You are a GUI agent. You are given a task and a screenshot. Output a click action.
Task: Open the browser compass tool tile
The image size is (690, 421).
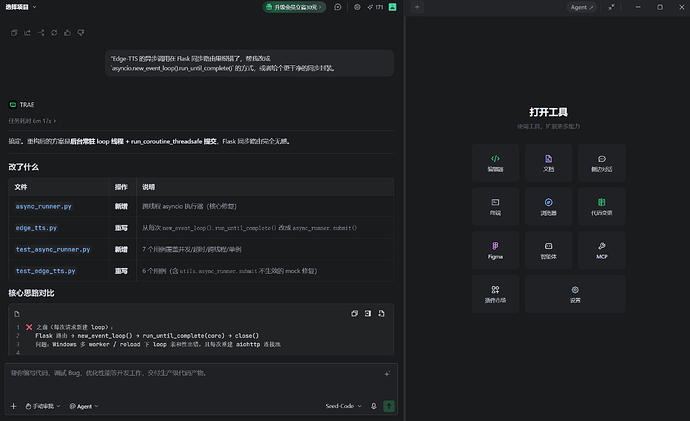pos(548,206)
